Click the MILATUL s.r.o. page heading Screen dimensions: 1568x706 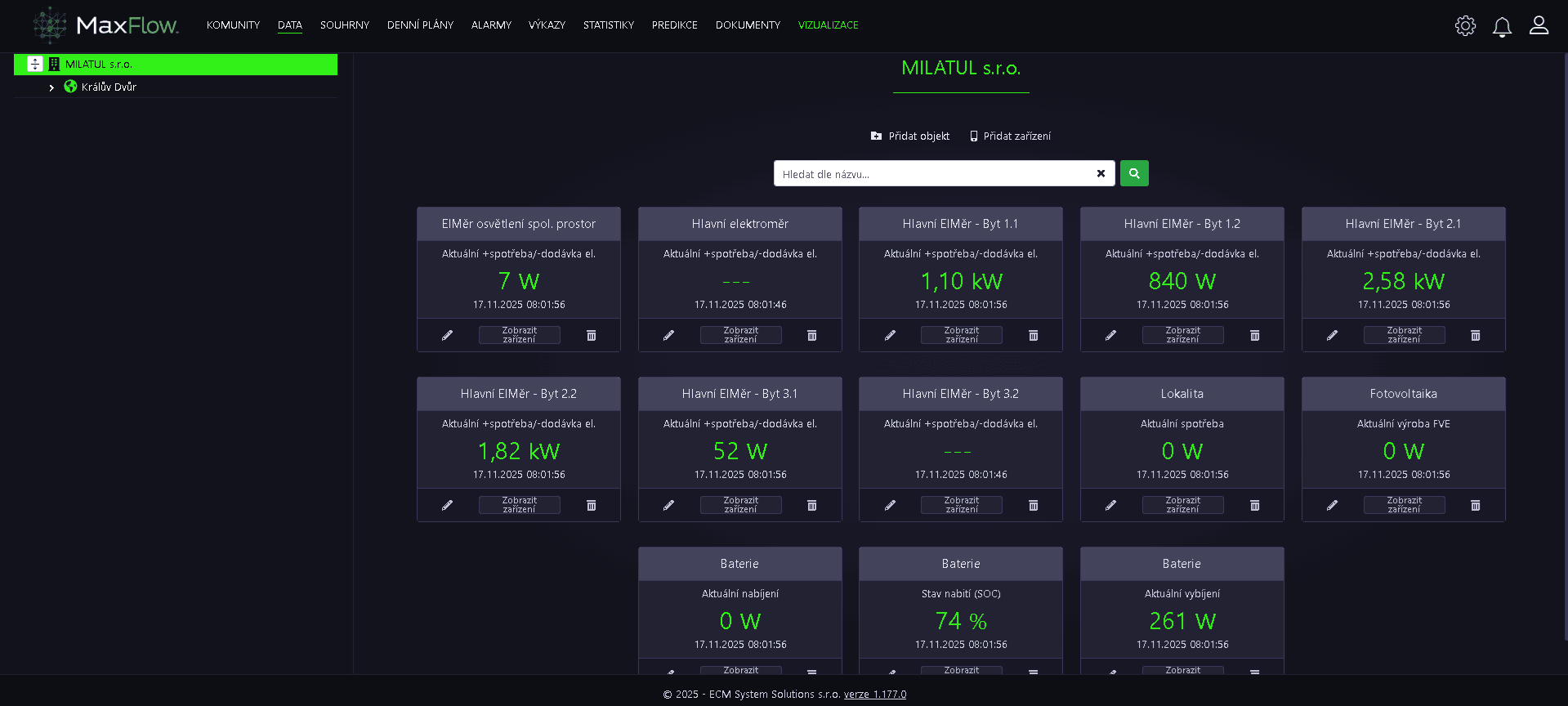coord(961,68)
